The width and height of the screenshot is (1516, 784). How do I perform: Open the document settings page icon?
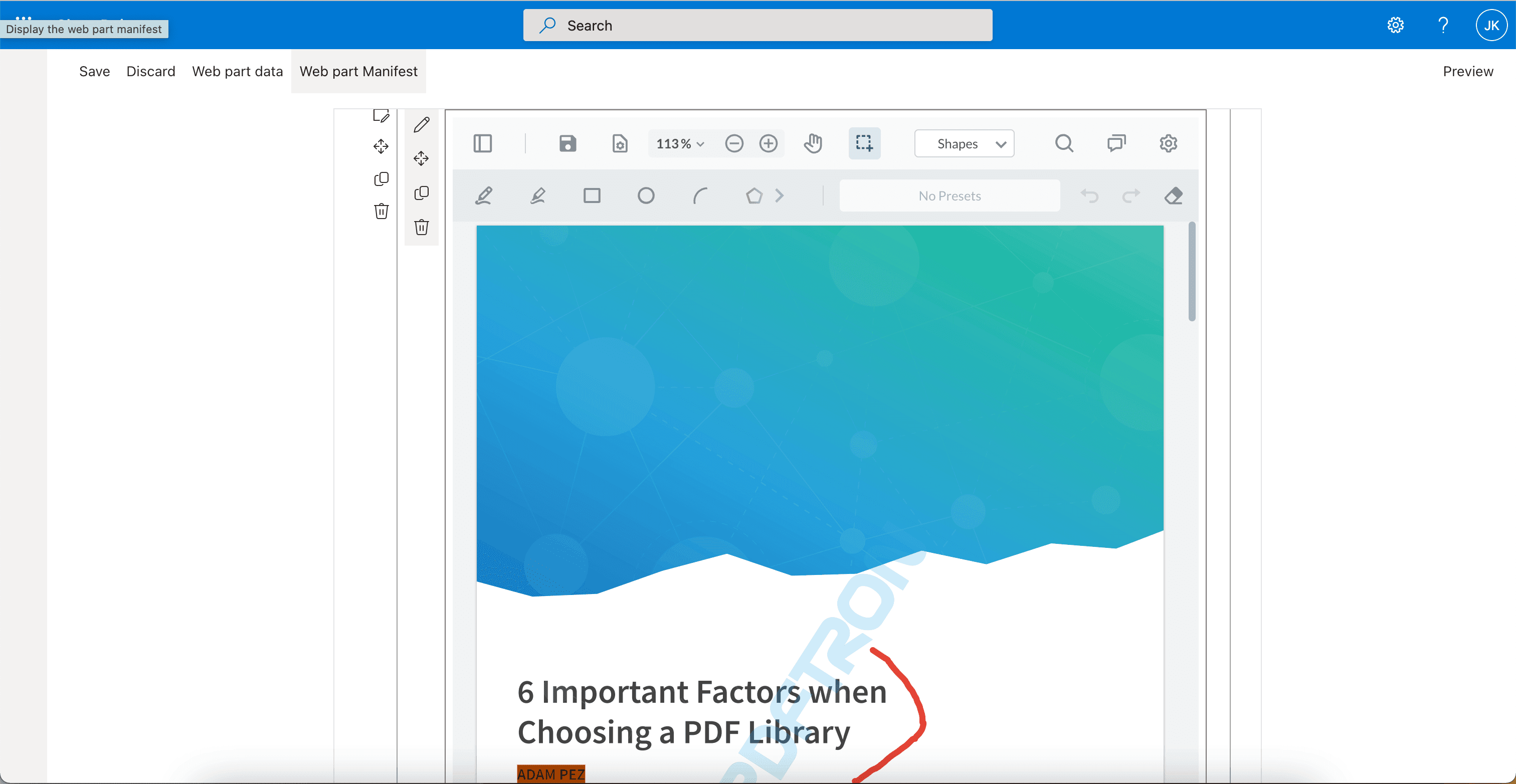[x=619, y=143]
